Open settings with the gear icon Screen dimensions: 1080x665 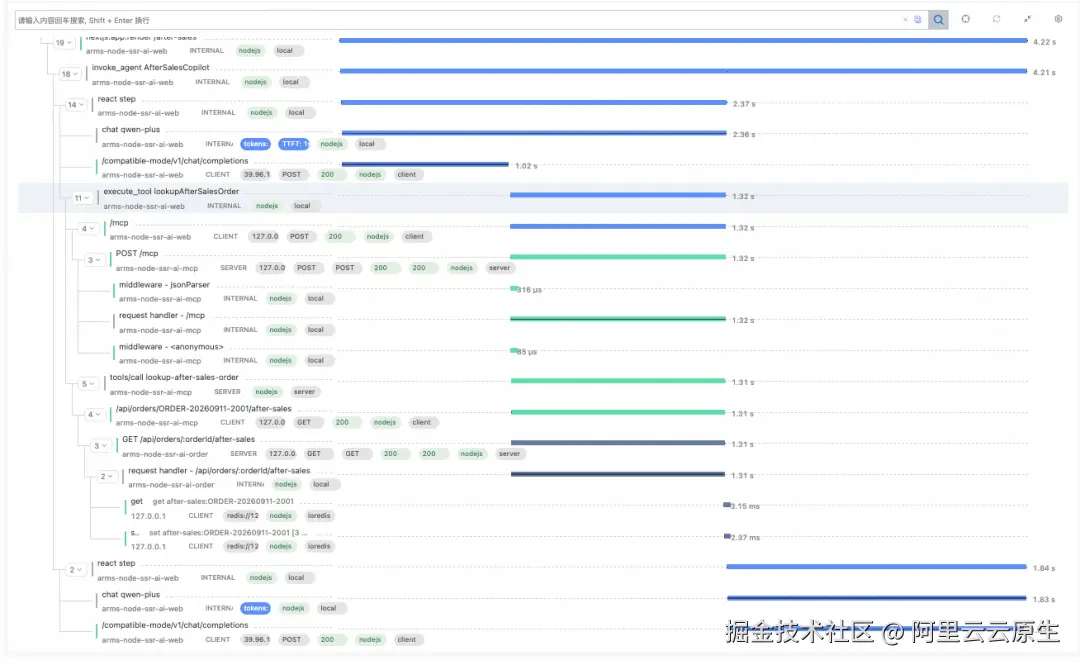coord(1059,19)
